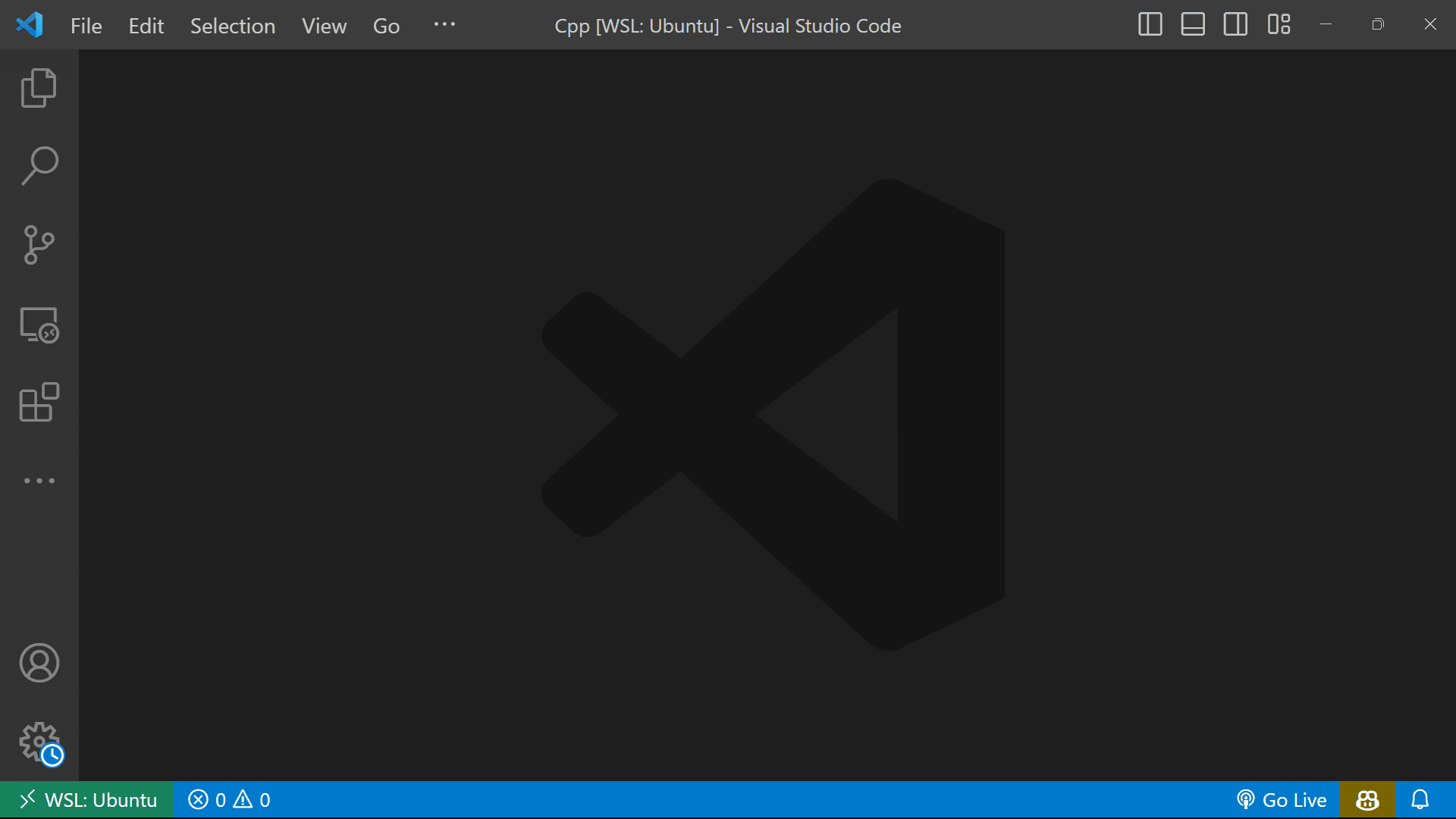Open the Selection menu

click(232, 26)
